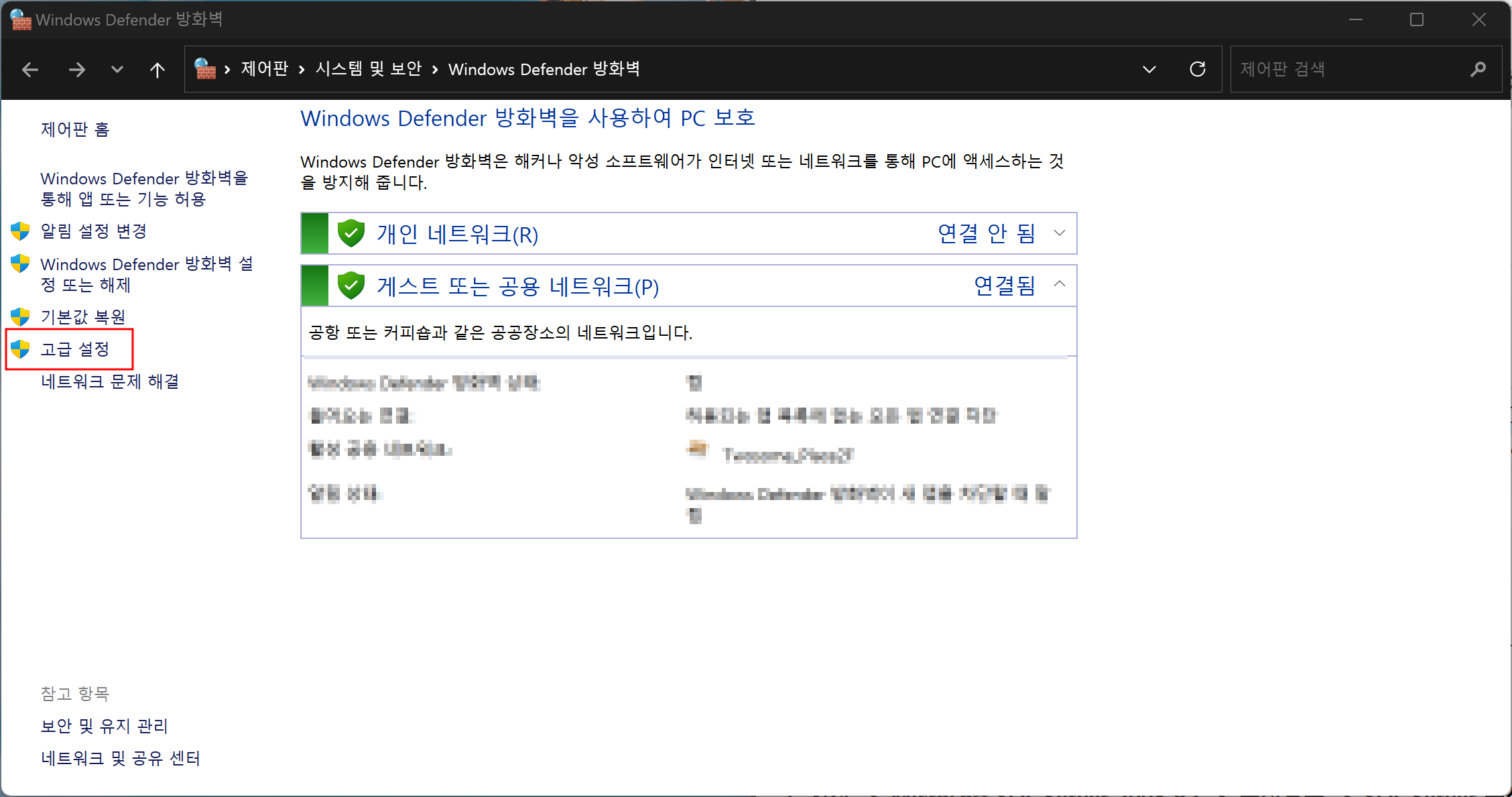Screen dimensions: 1512x797
Task: Click shield icon beside 방화벽 설정 또는 해제
Action: pos(20,263)
